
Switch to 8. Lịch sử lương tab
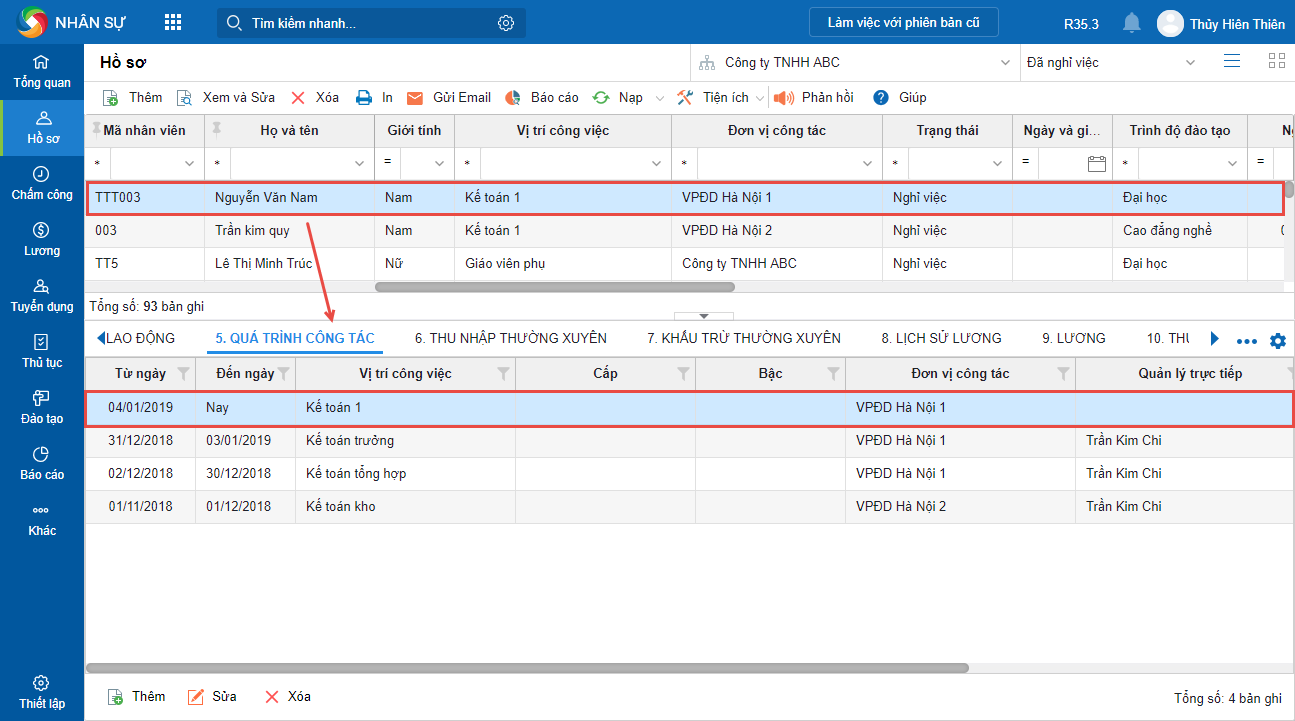(941, 338)
